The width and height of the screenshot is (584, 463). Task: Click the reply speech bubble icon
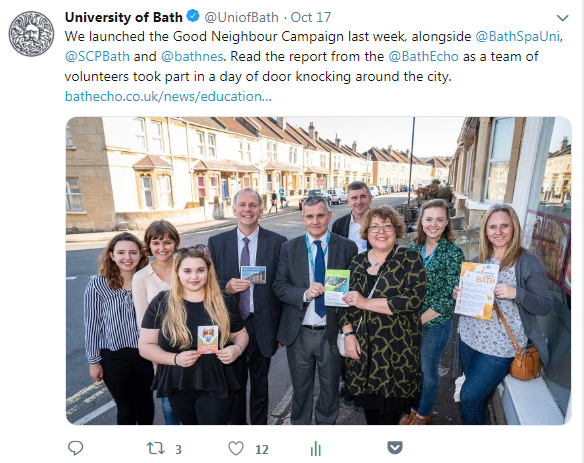[x=75, y=448]
